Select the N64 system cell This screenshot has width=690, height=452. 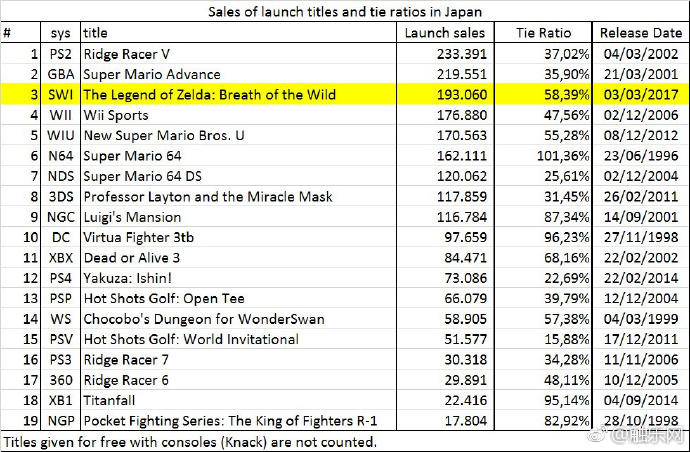pyautogui.click(x=61, y=155)
